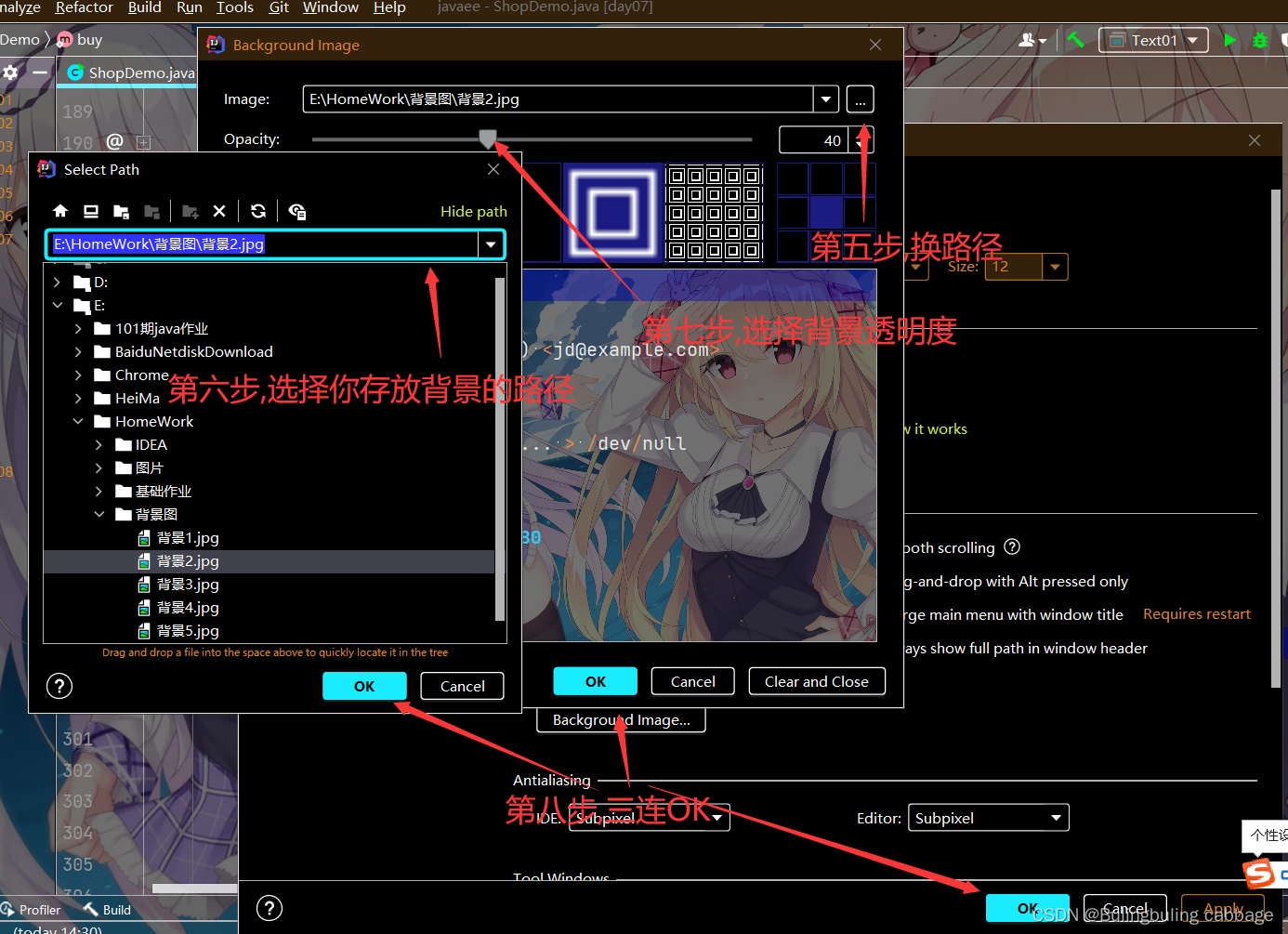Screen dimensions: 1288x934
Task: Select the top-left anchor grid cell
Action: point(793,178)
